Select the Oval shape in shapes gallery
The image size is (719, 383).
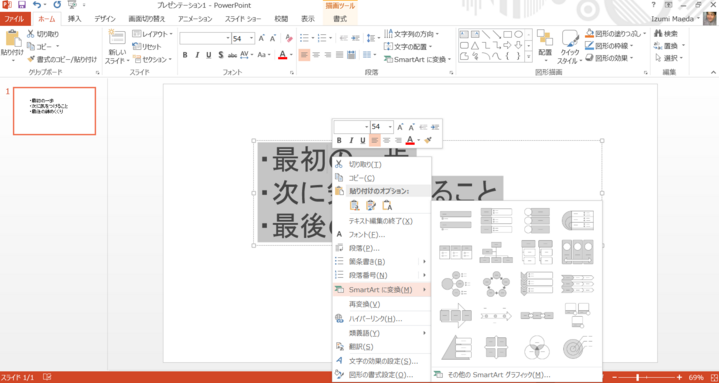pyautogui.click(x=518, y=34)
